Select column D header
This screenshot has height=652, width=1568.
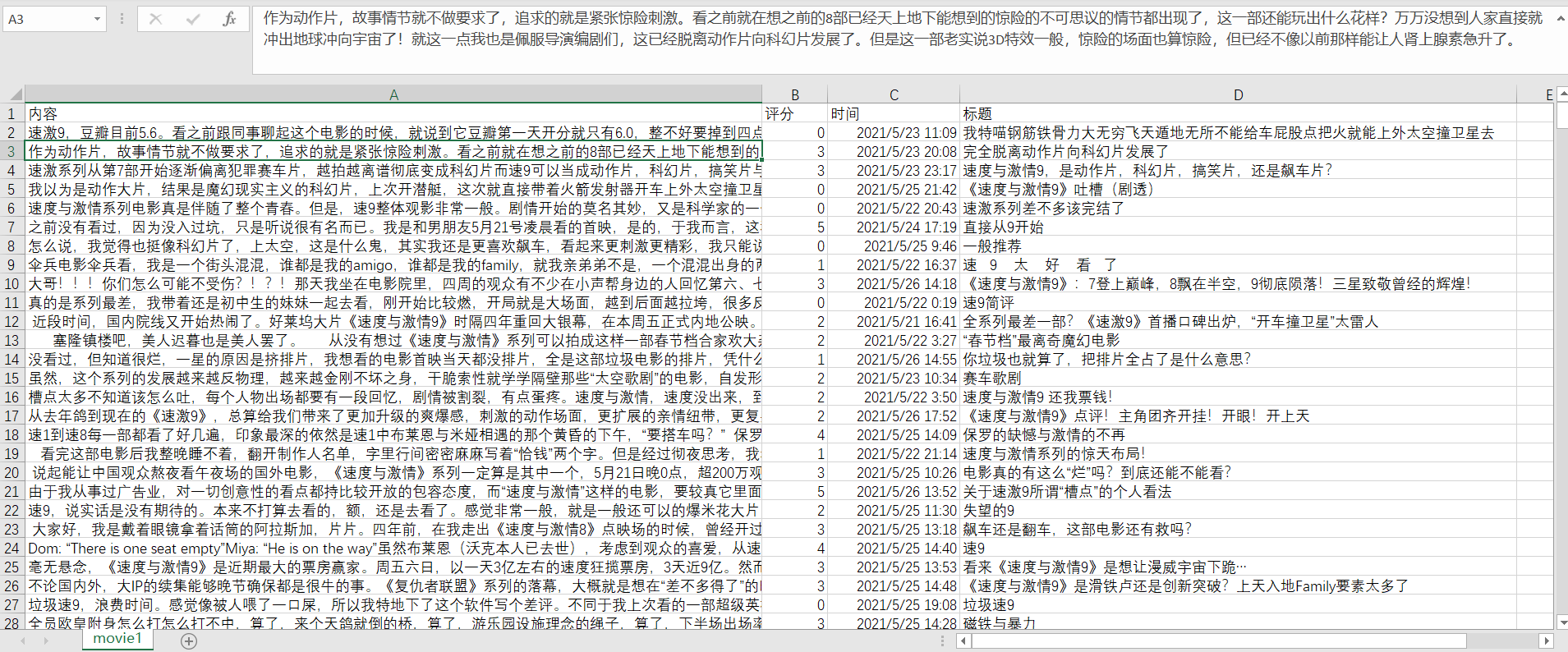(x=1238, y=94)
